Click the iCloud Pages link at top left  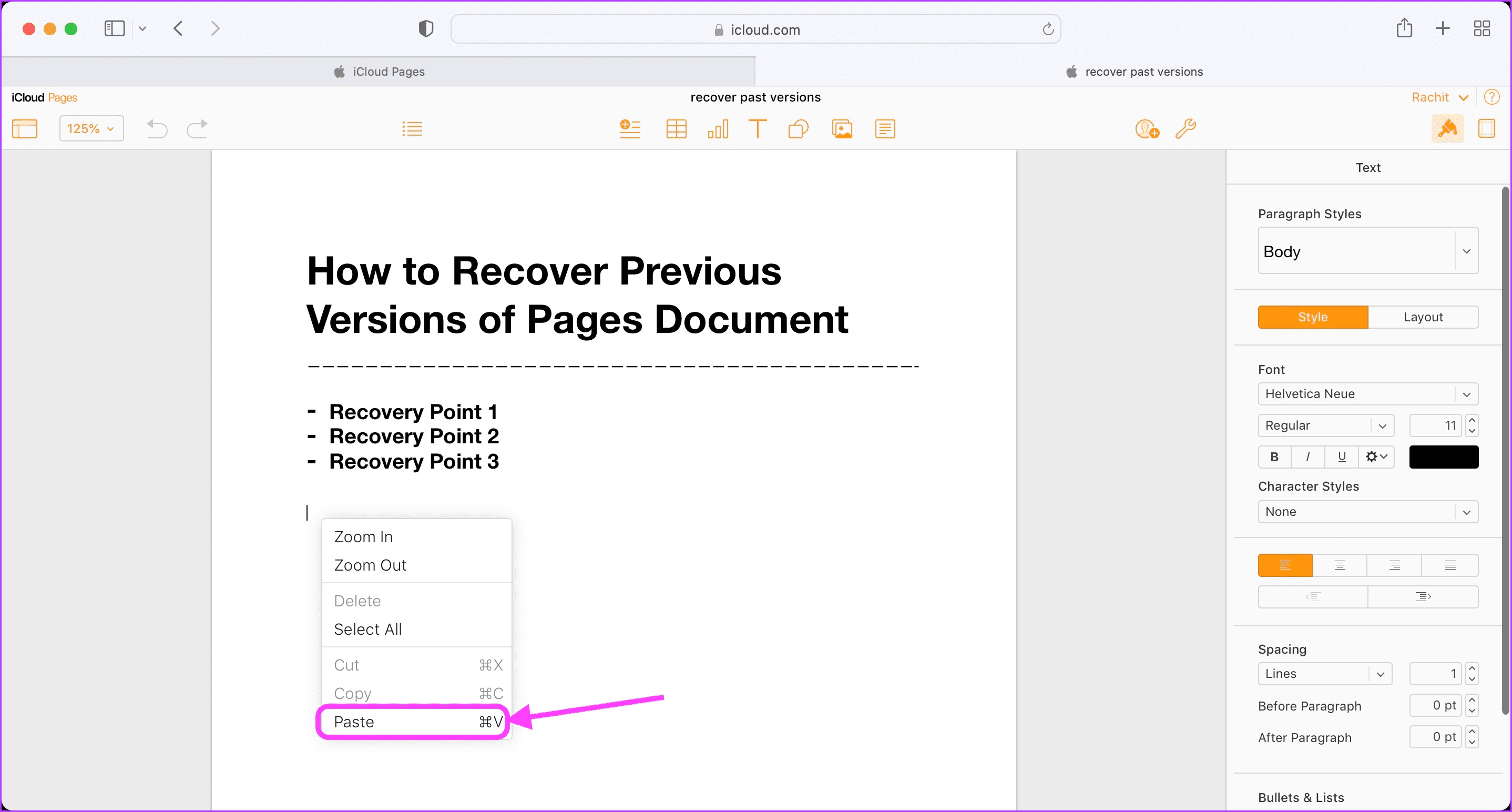pos(45,97)
